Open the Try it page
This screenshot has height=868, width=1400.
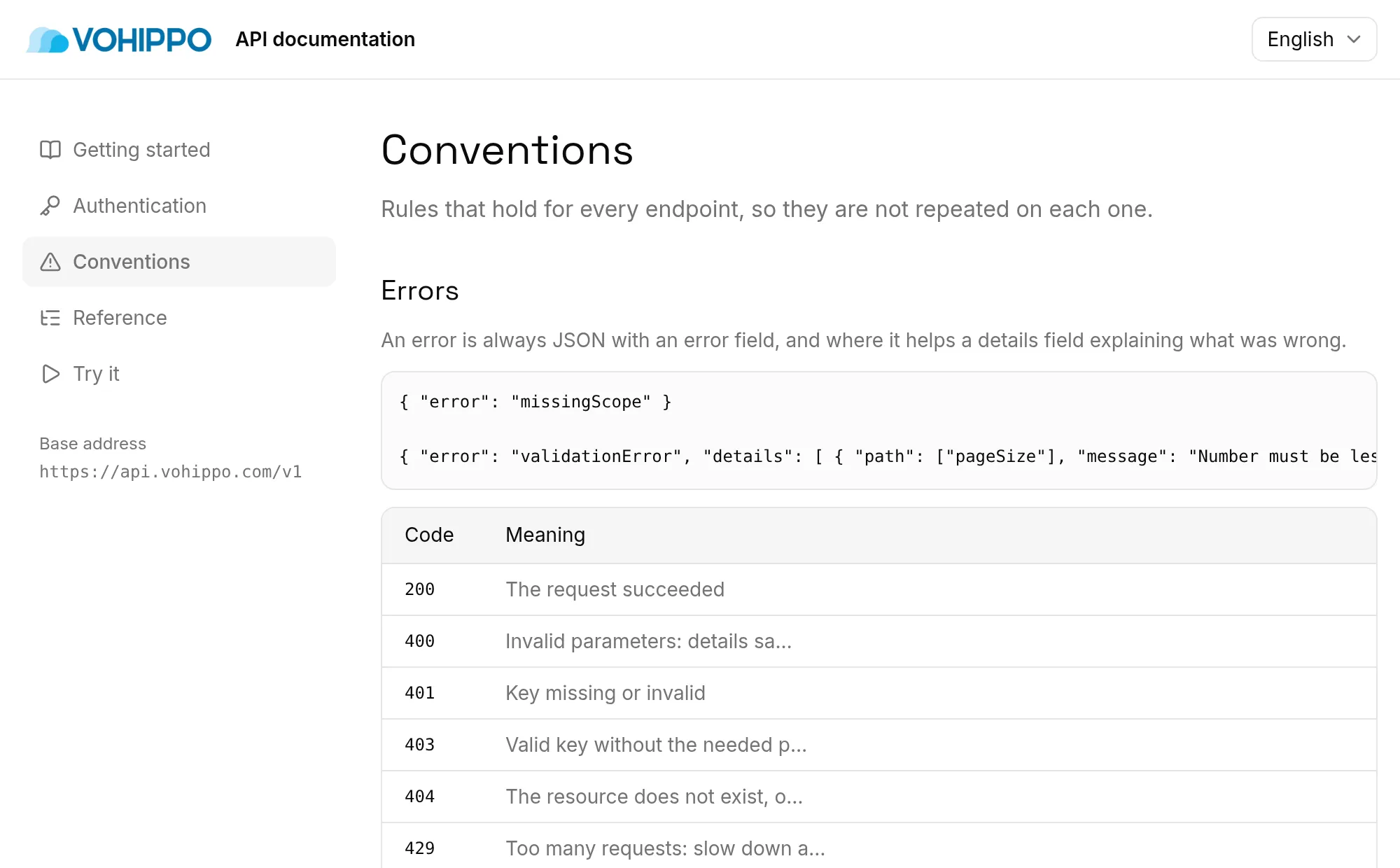pos(179,374)
